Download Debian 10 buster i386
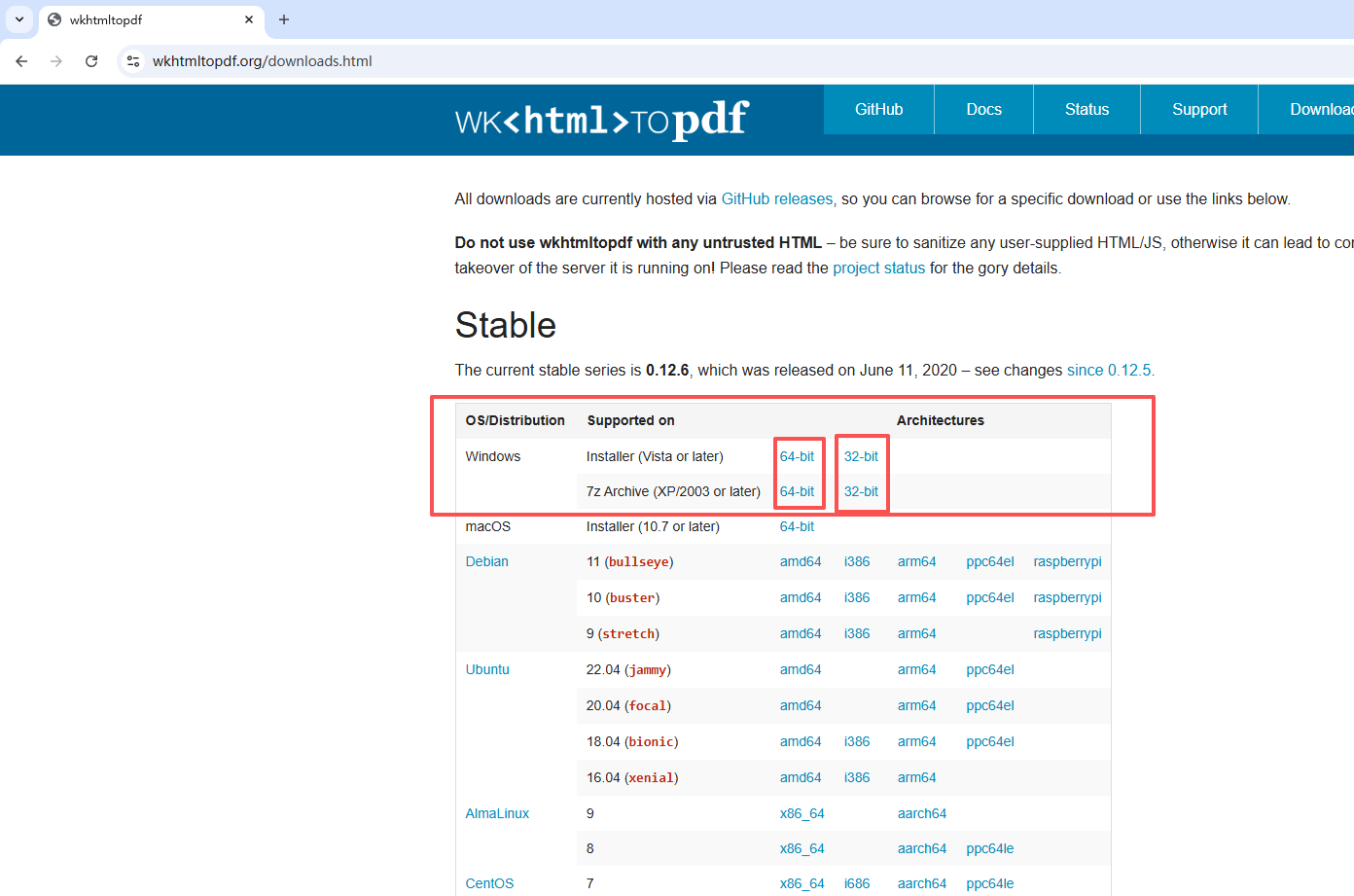The image size is (1354, 896). [x=857, y=597]
